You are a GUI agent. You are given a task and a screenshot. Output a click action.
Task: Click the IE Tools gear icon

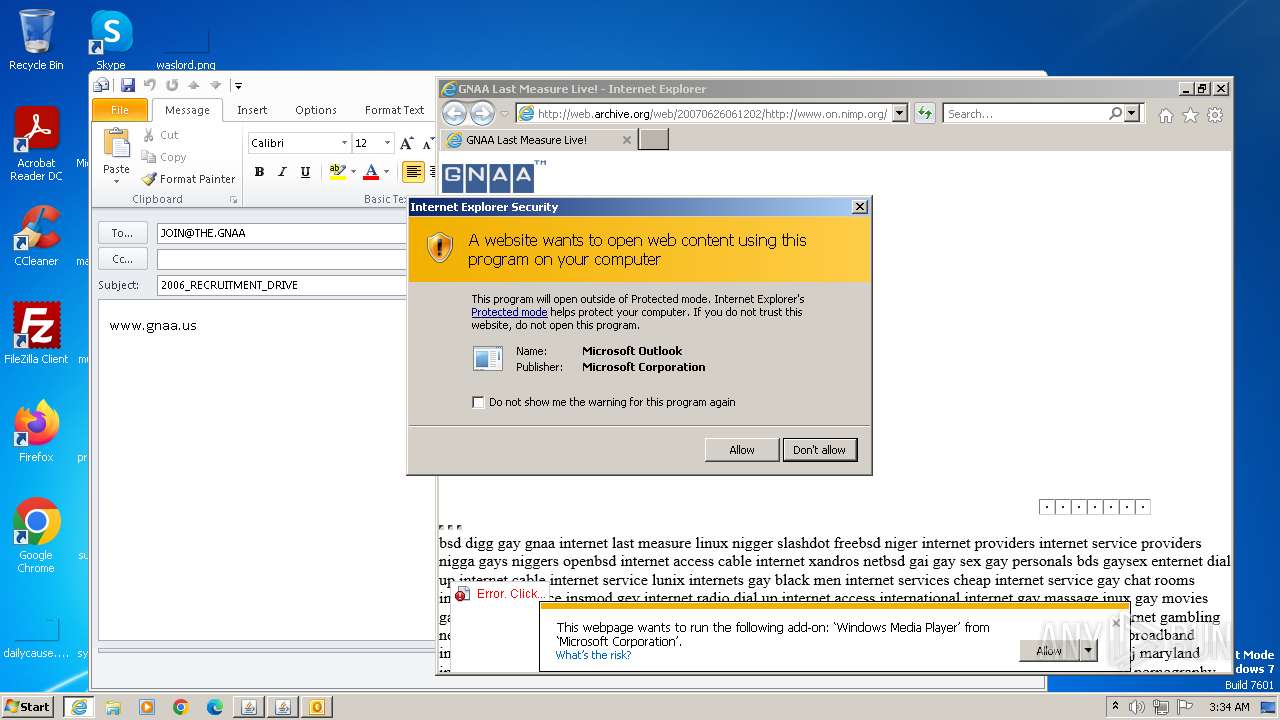[1215, 115]
